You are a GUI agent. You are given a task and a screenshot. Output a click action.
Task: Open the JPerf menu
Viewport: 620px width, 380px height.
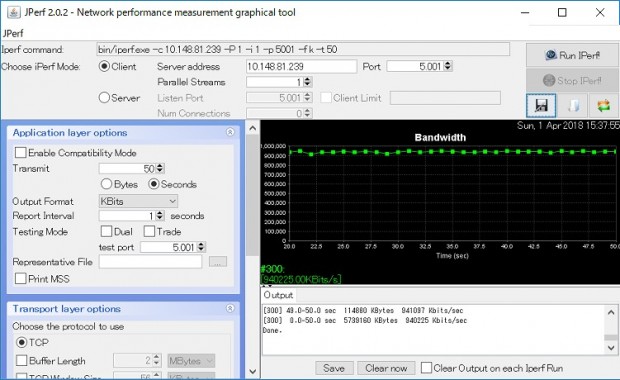[13, 33]
